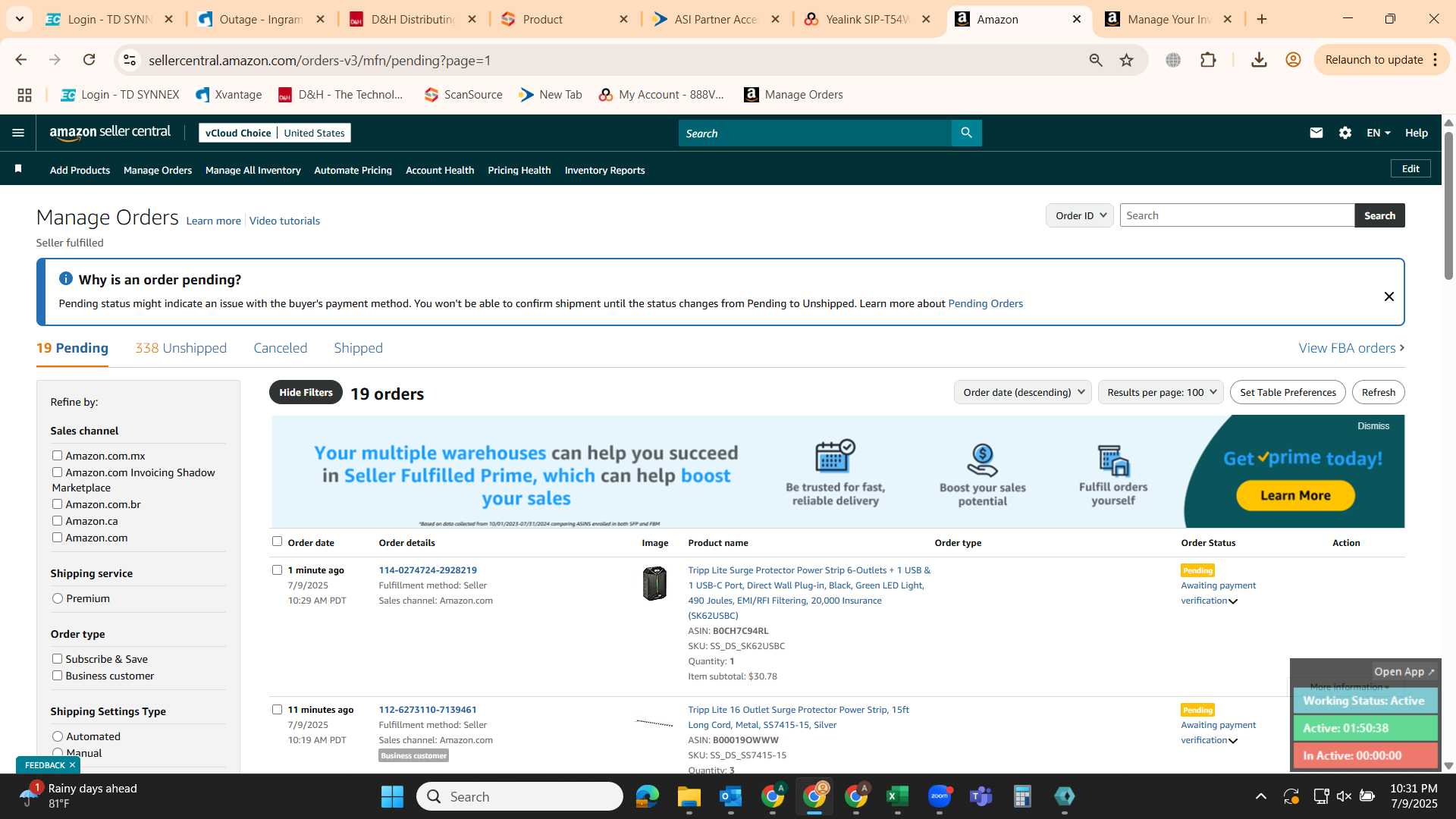Open Outlook from the taskbar
This screenshot has width=1456, height=819.
pos(730,796)
